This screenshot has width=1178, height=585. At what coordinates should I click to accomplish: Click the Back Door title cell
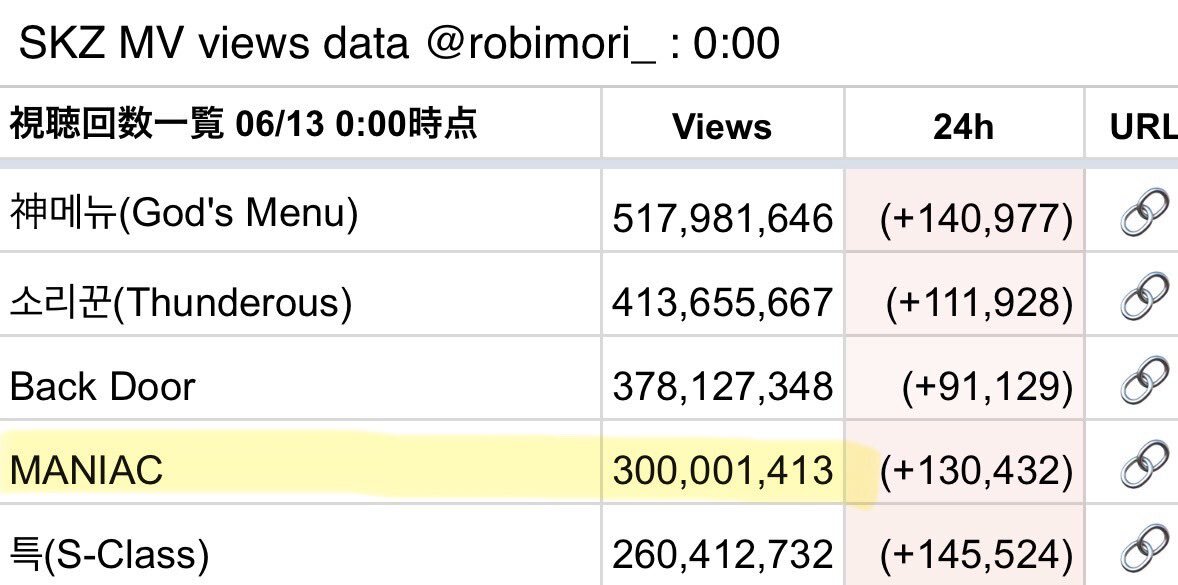point(301,378)
